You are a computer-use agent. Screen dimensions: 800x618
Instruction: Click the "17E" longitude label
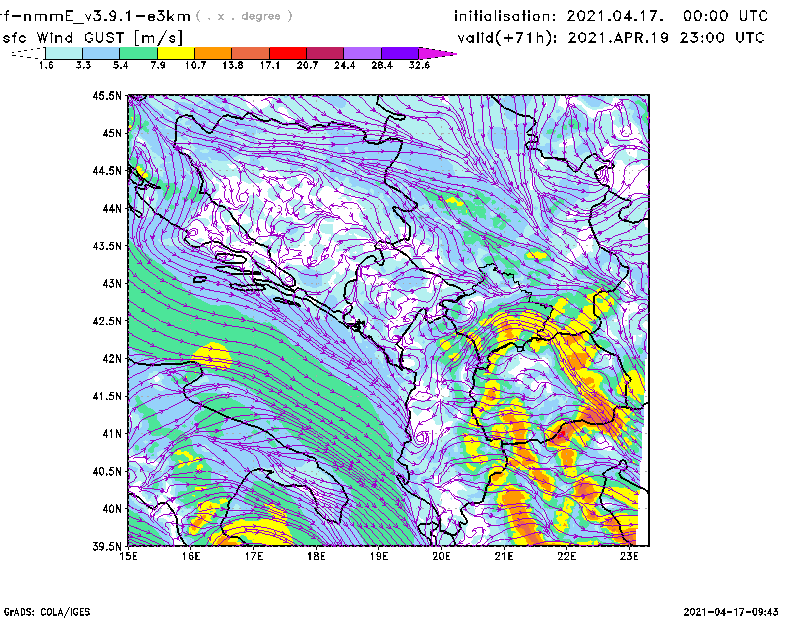[x=254, y=556]
